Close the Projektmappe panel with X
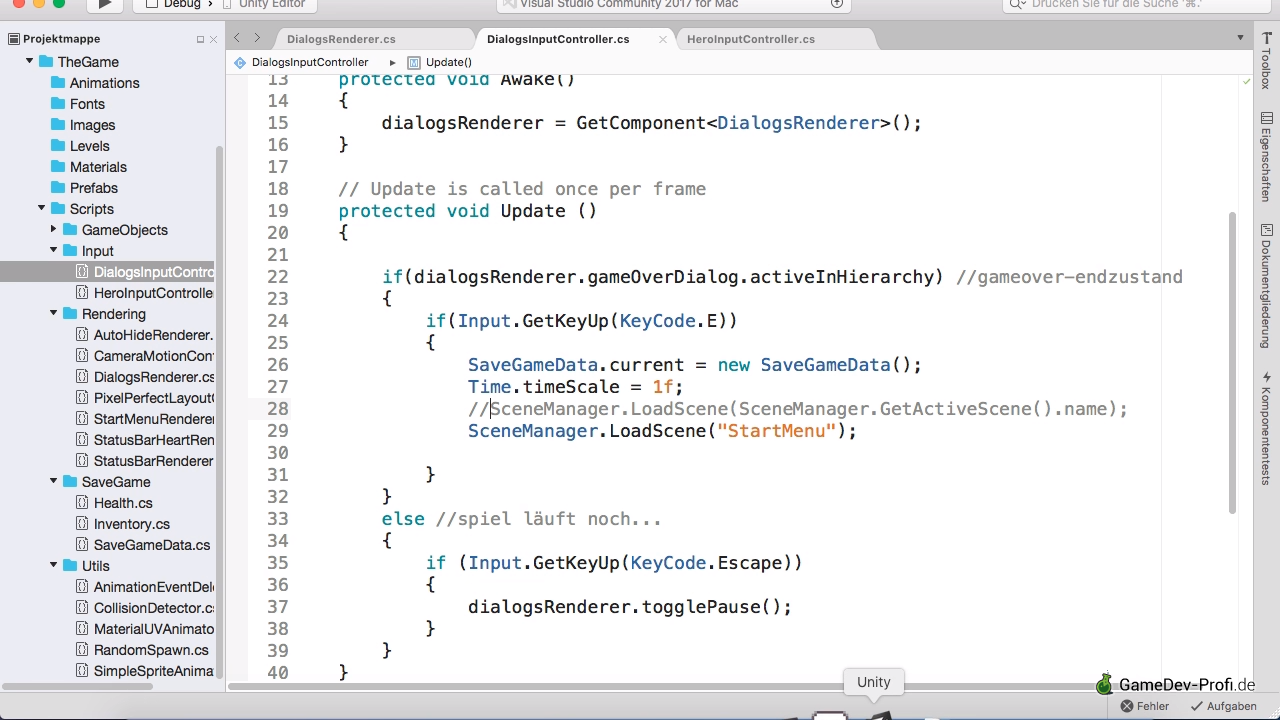This screenshot has height=720, width=1280. [213, 39]
